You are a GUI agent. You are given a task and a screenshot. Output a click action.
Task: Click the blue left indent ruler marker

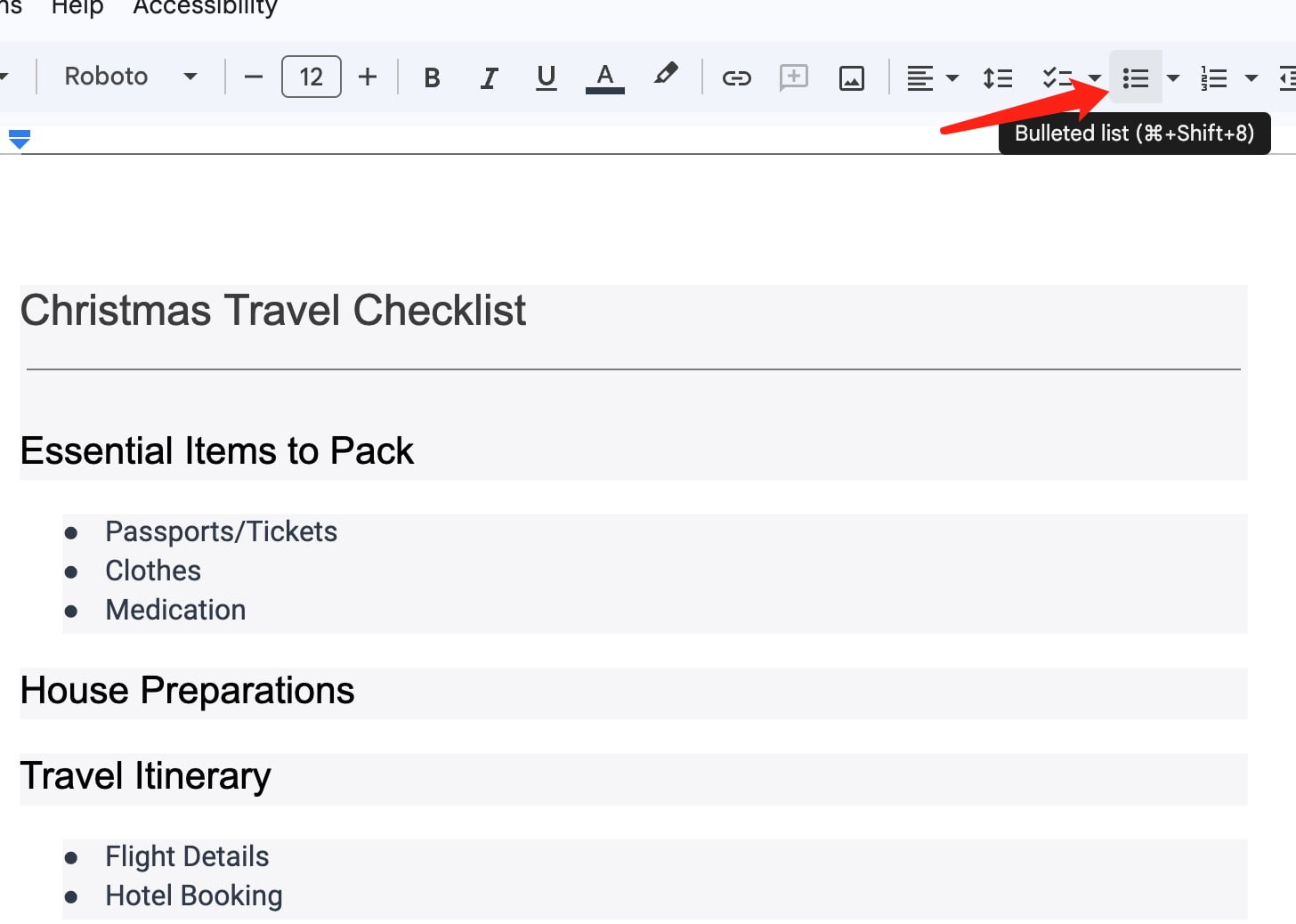pyautogui.click(x=20, y=139)
